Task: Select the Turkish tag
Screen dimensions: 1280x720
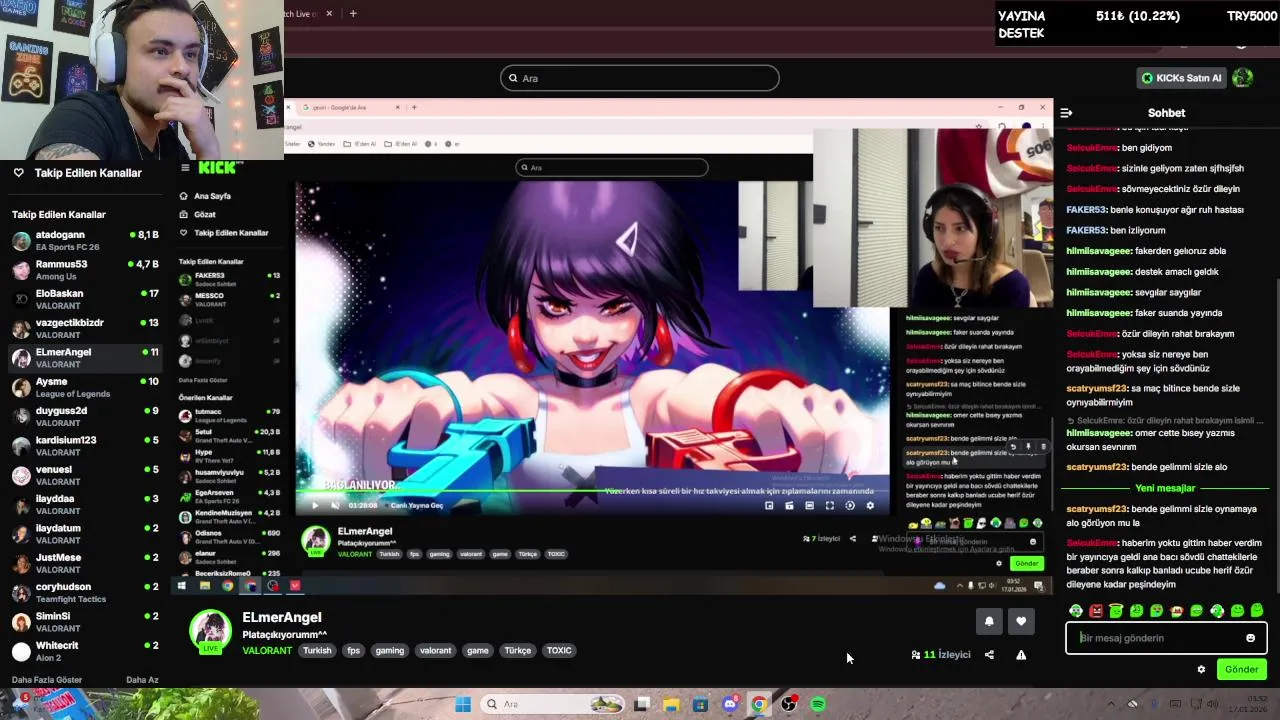Action: click(317, 651)
